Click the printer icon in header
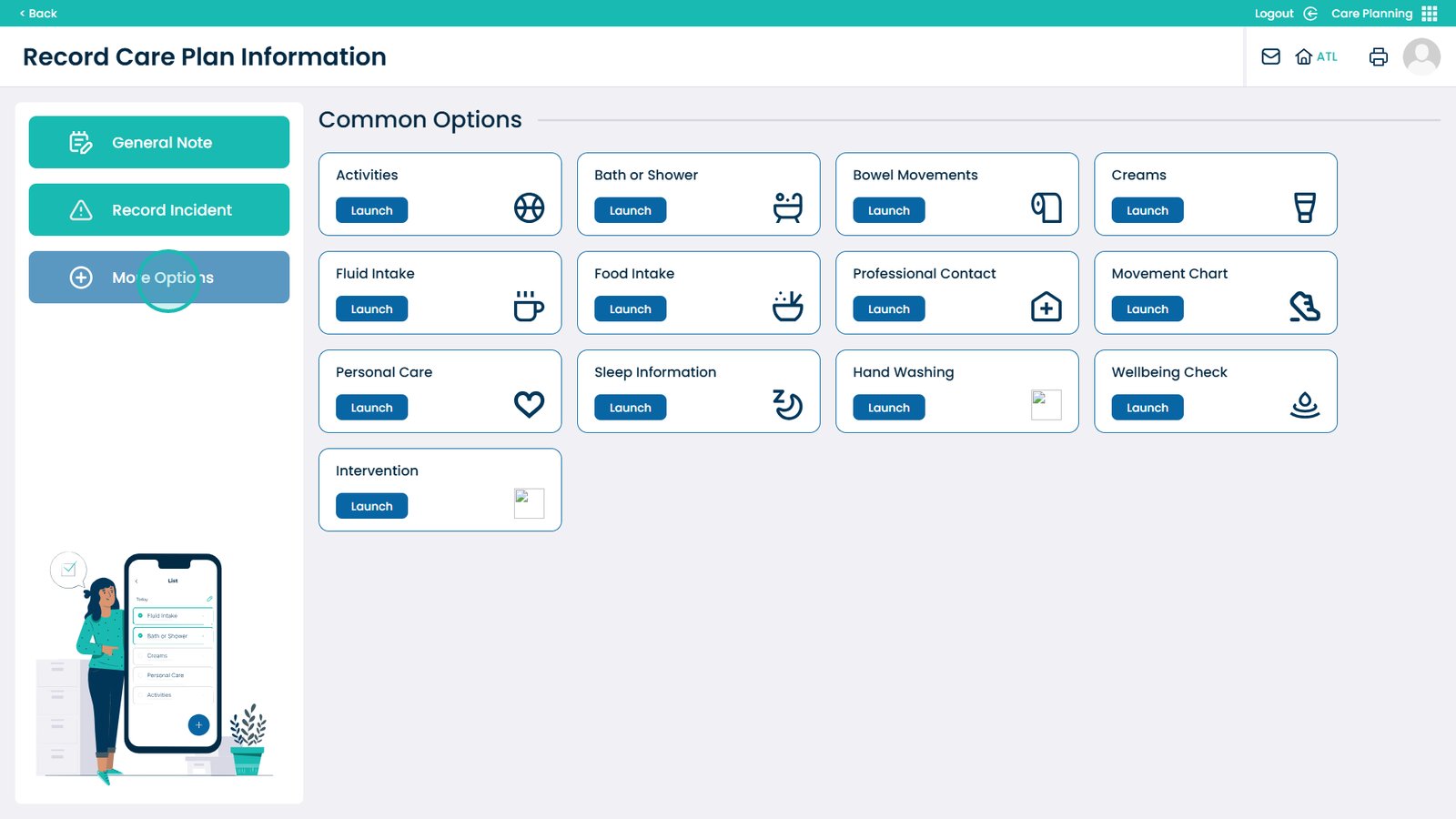1456x819 pixels. pos(1378,56)
